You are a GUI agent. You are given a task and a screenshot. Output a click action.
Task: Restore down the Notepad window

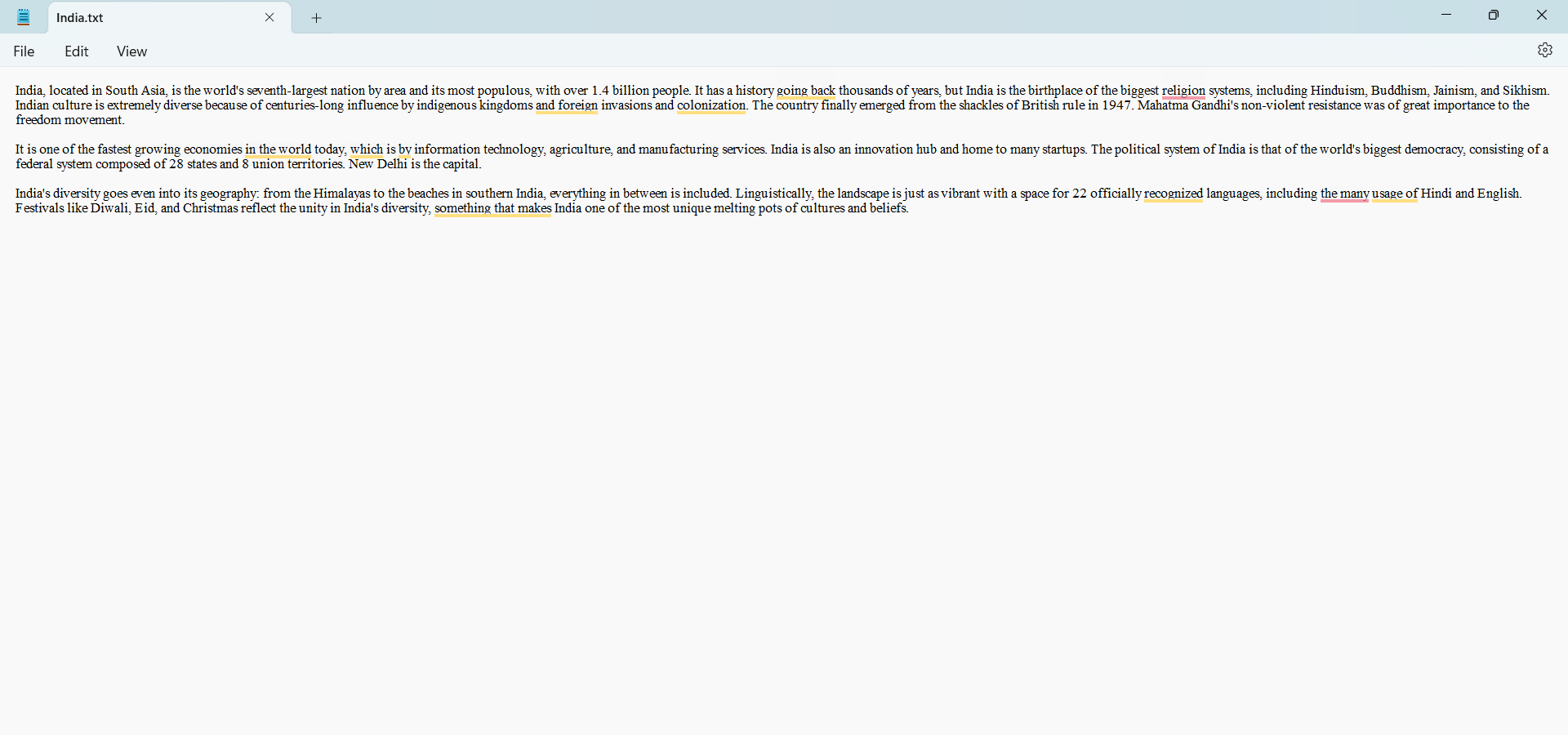point(1494,16)
